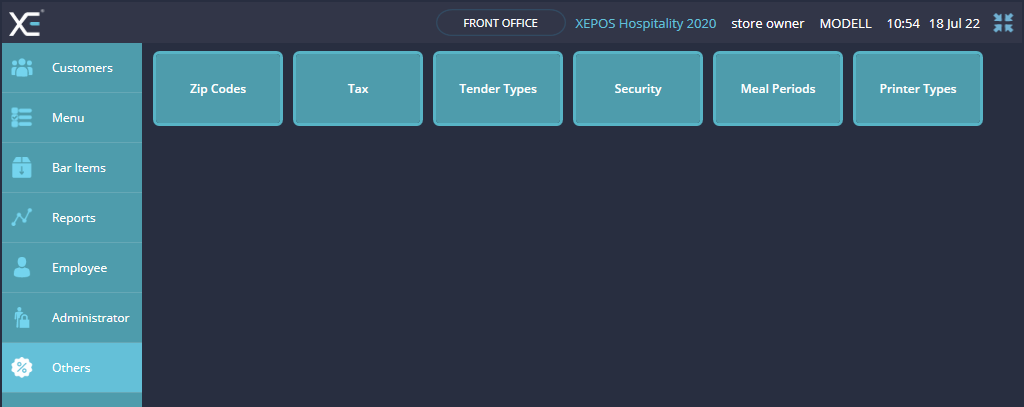This screenshot has height=407, width=1024.
Task: Open the Zip Codes settings
Action: pyautogui.click(x=218, y=89)
